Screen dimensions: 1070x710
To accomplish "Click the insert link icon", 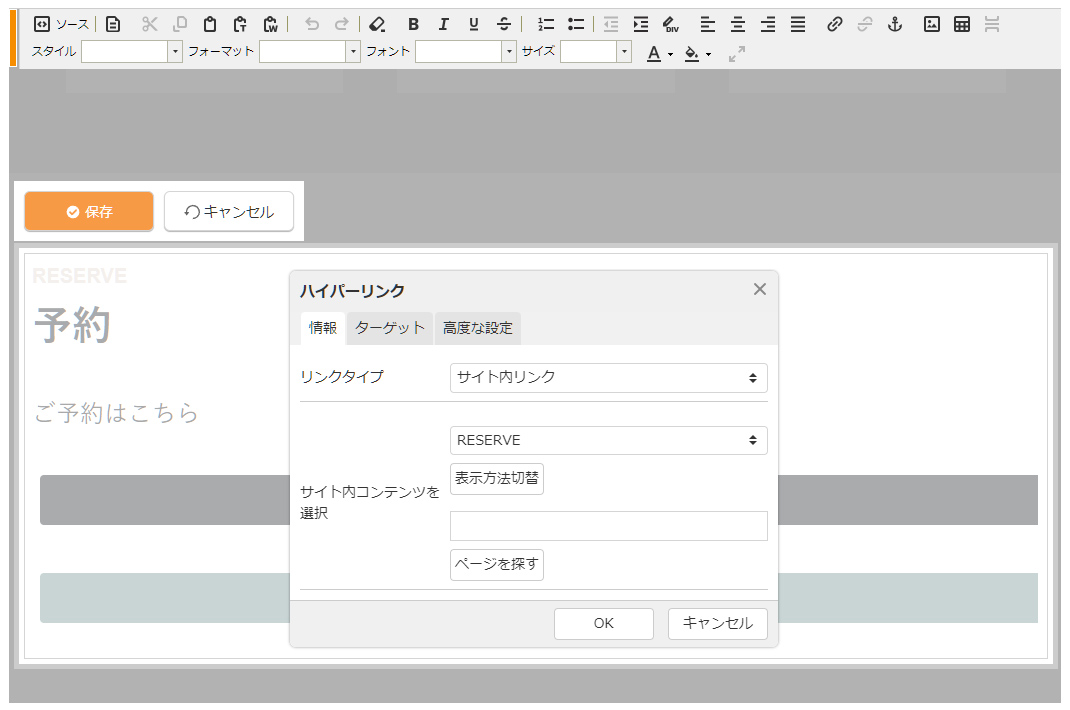I will (x=835, y=24).
